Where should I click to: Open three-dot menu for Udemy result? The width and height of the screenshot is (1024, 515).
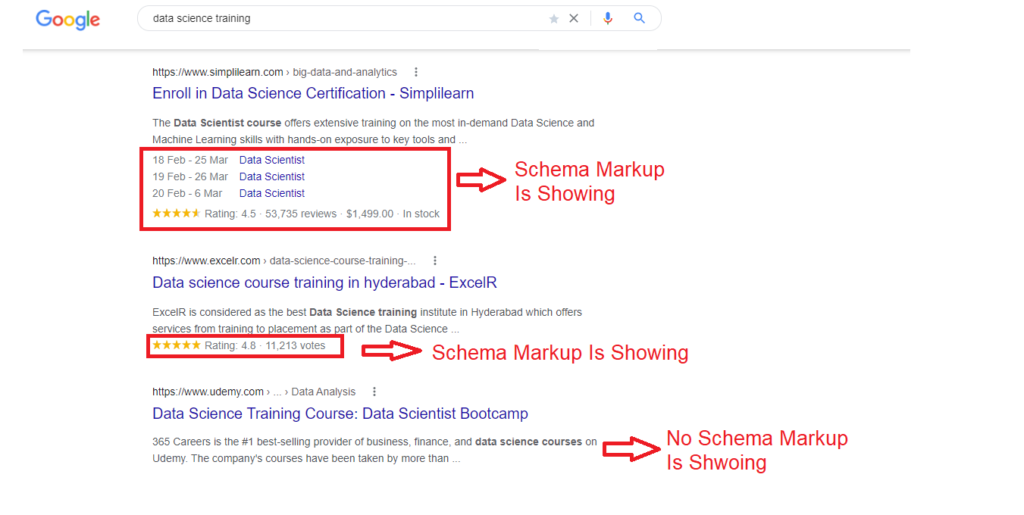(374, 392)
